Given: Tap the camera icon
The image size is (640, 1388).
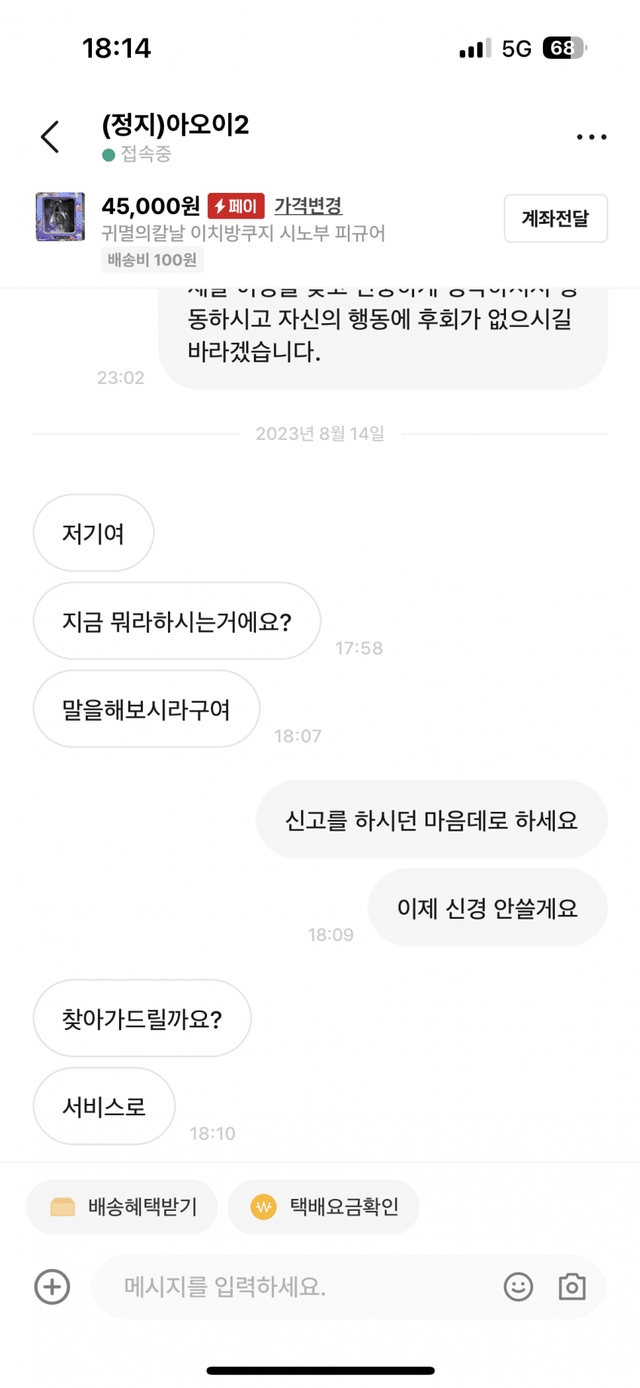Looking at the screenshot, I should pyautogui.click(x=572, y=1286).
